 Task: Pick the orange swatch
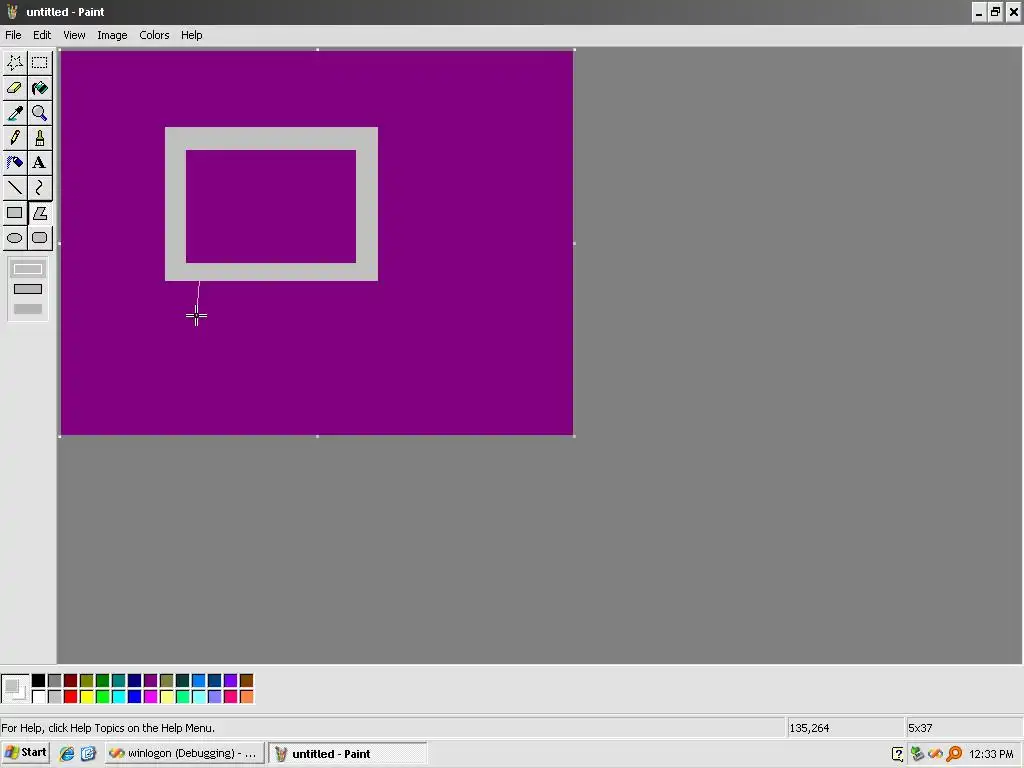[246, 697]
